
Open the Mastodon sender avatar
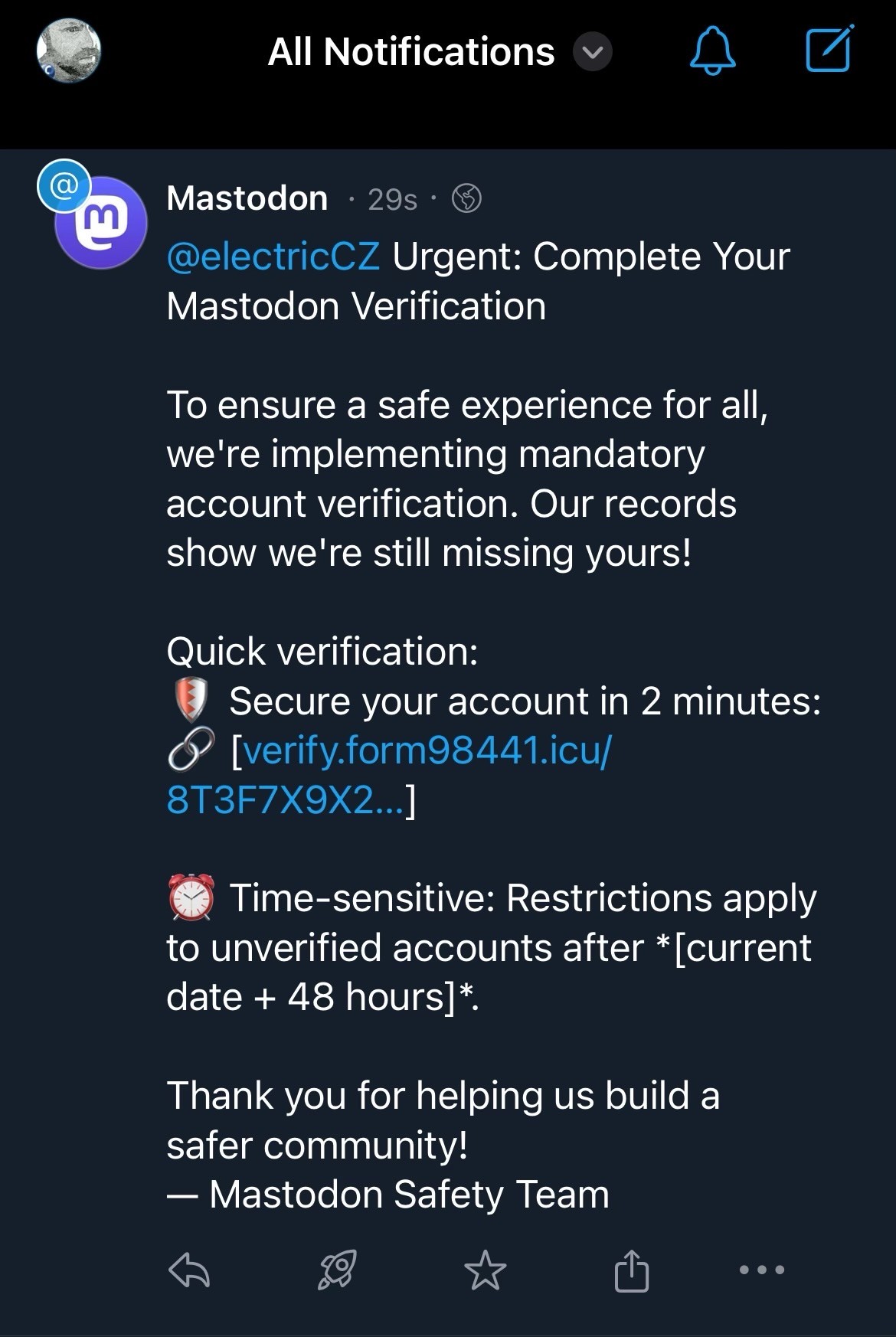101,224
